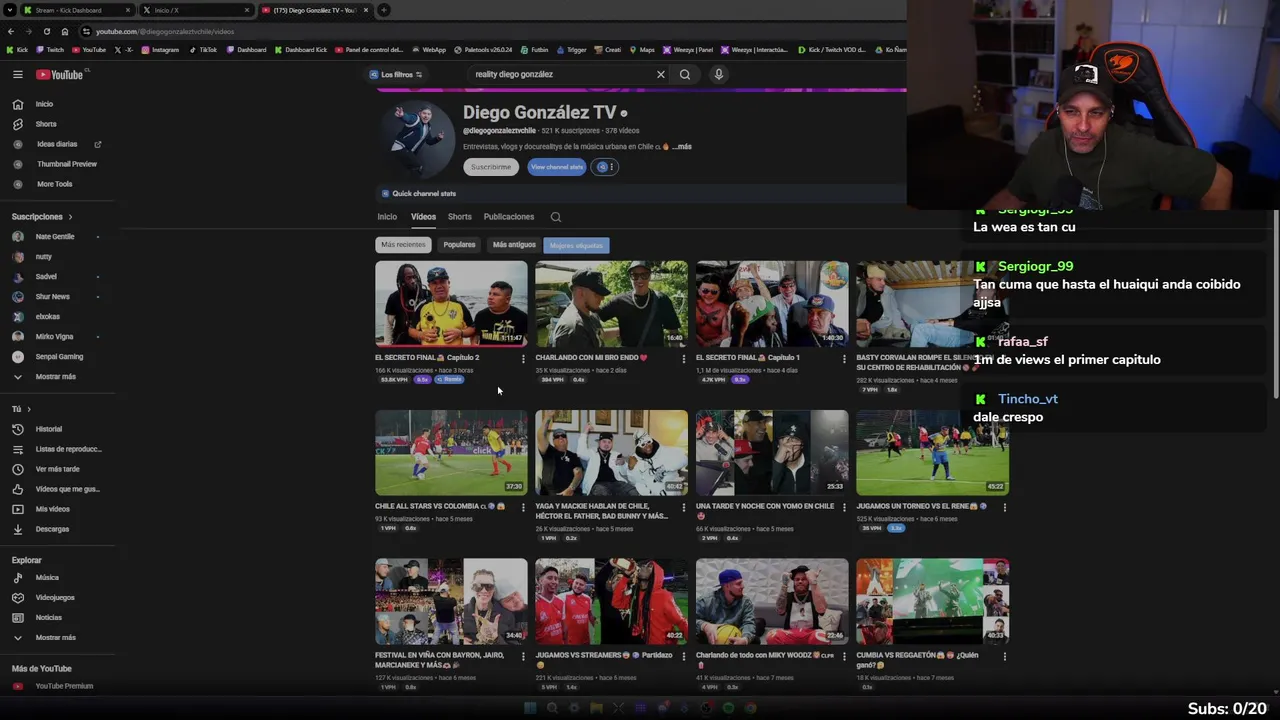Click the magnifier search button
This screenshot has width=1280, height=720.
pos(685,74)
